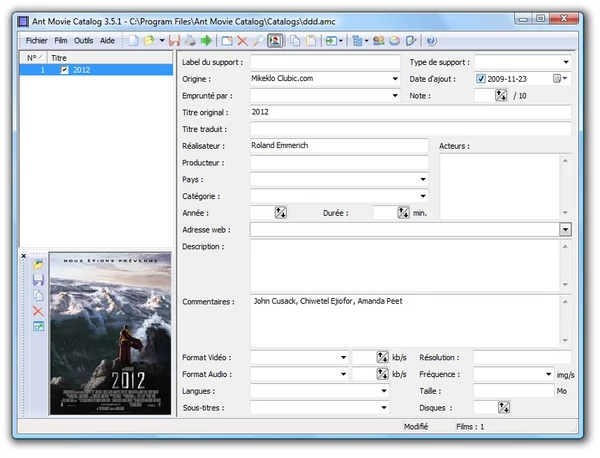The image size is (600, 458).
Task: Open the scripting tool icon
Action: [411, 41]
